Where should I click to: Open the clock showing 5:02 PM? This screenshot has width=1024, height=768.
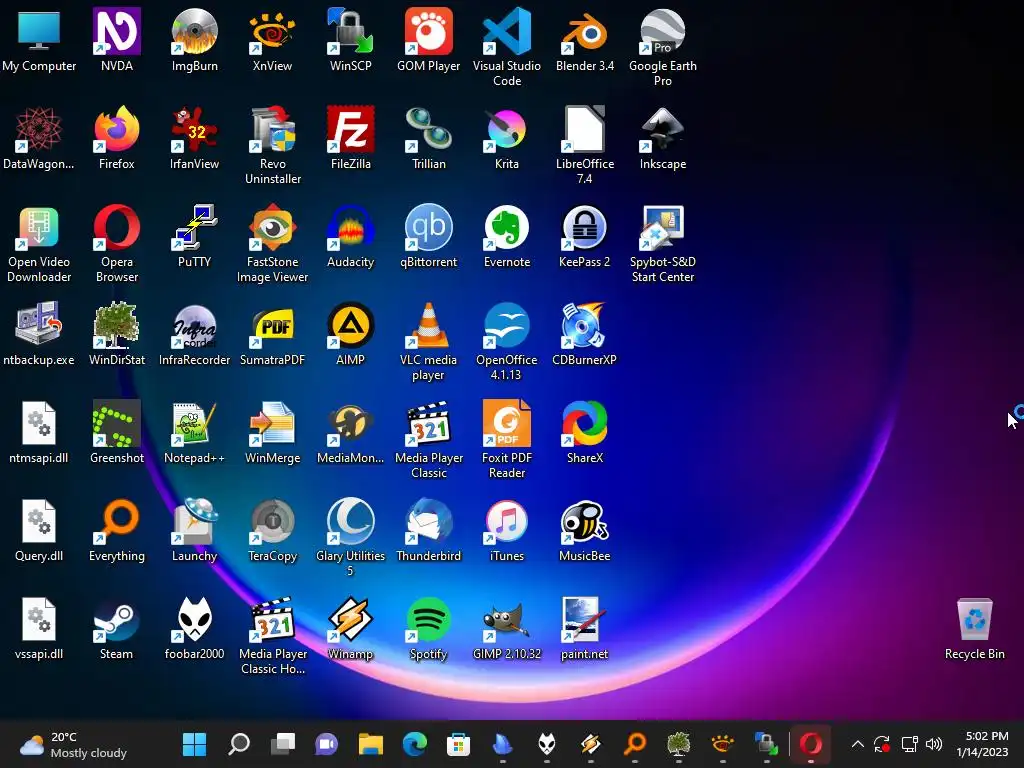(x=982, y=744)
